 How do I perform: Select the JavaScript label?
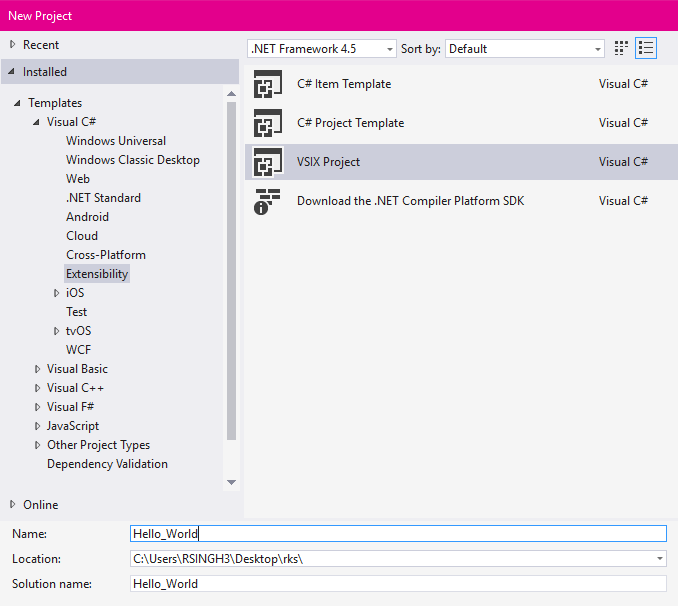(73, 426)
